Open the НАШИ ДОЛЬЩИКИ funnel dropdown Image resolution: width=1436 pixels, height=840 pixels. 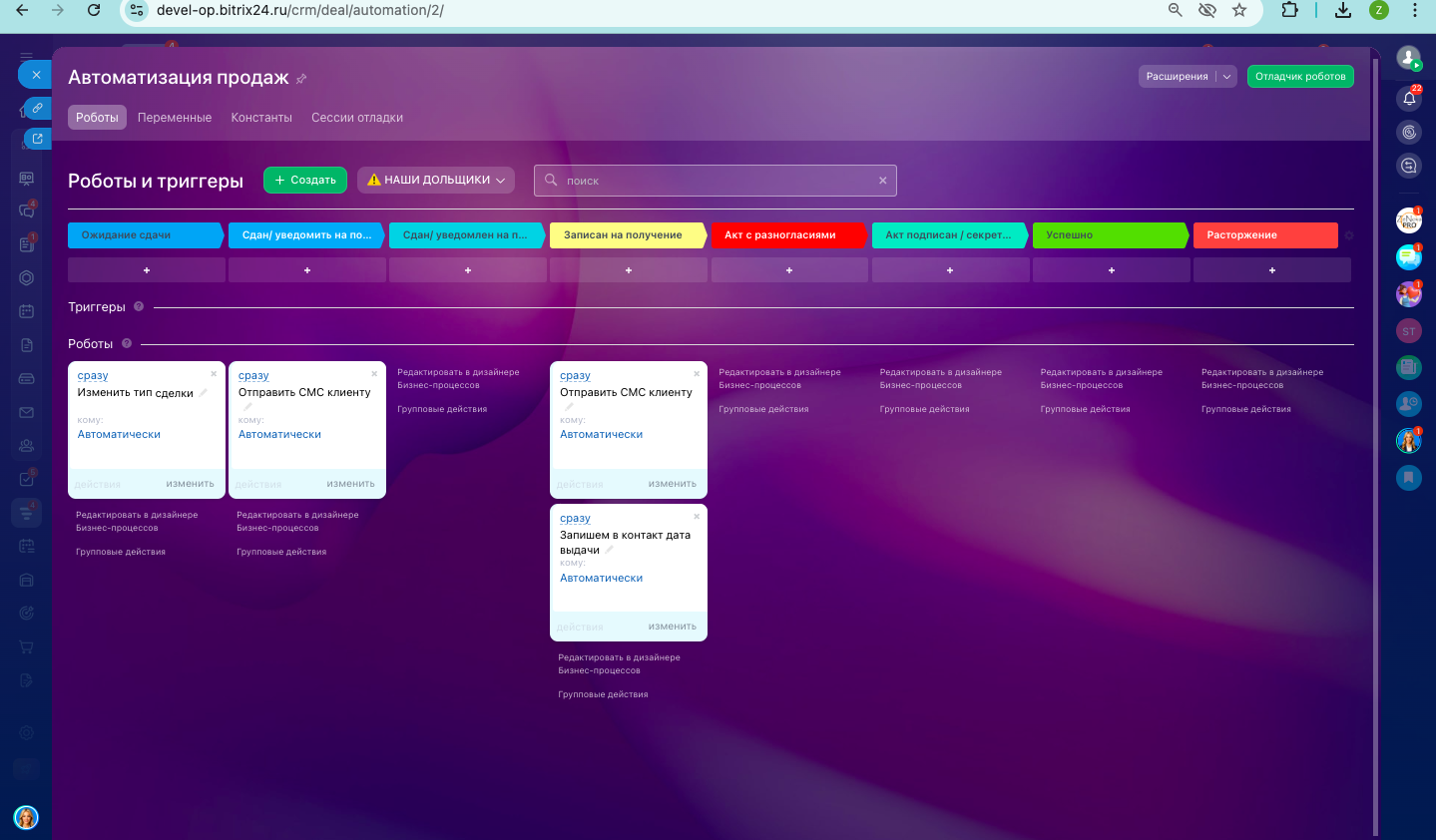point(436,180)
